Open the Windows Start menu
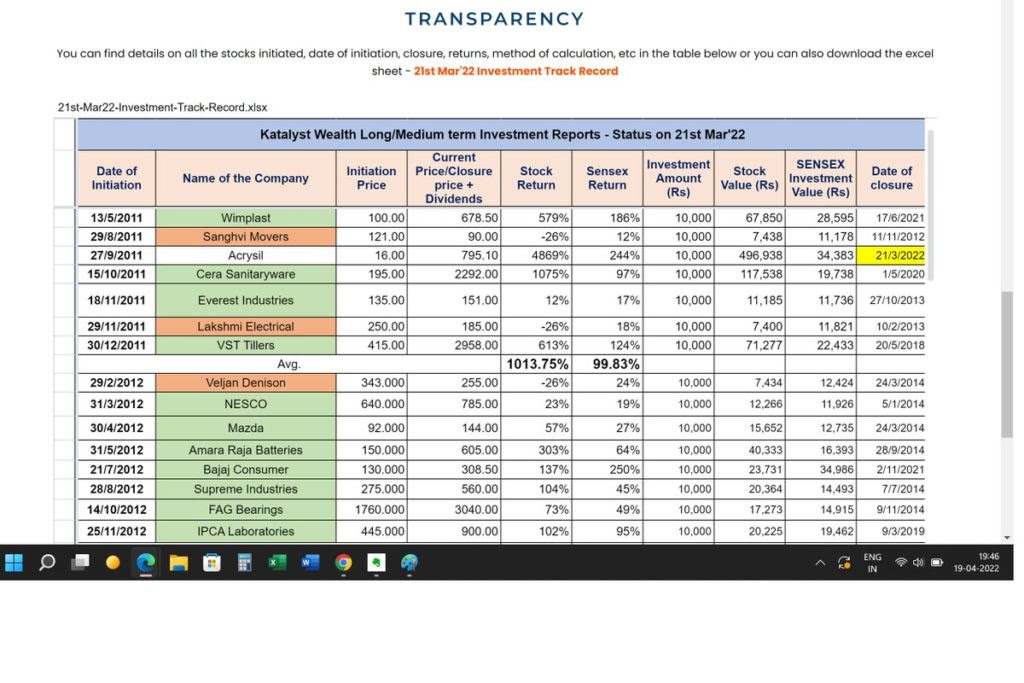The image size is (1024, 683). point(14,562)
